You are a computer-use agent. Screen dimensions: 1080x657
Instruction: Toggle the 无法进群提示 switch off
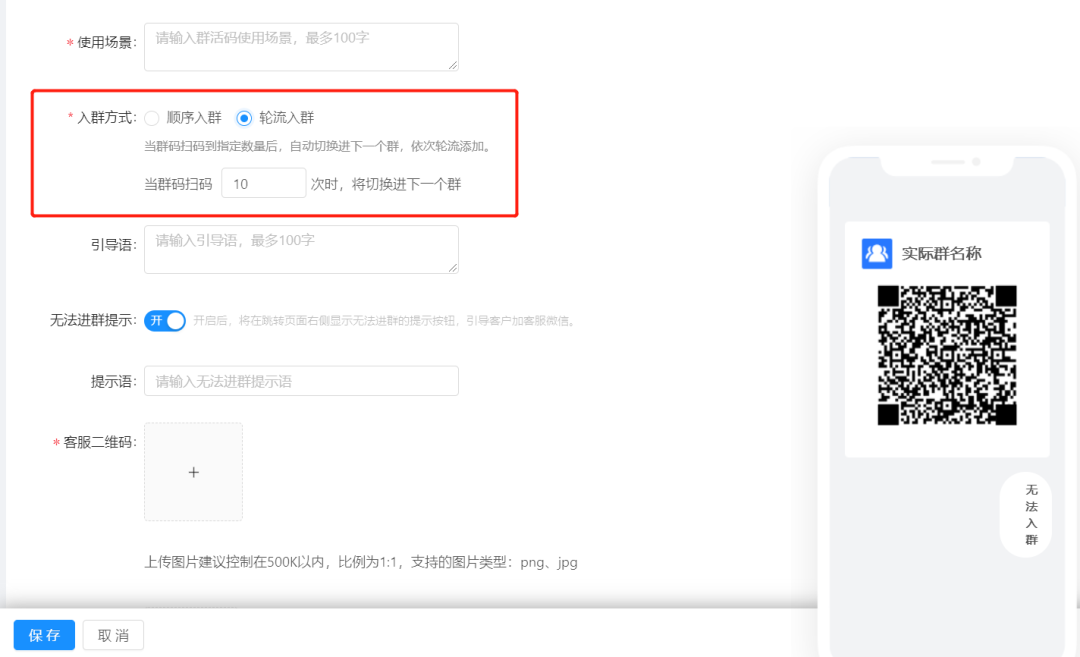(165, 321)
